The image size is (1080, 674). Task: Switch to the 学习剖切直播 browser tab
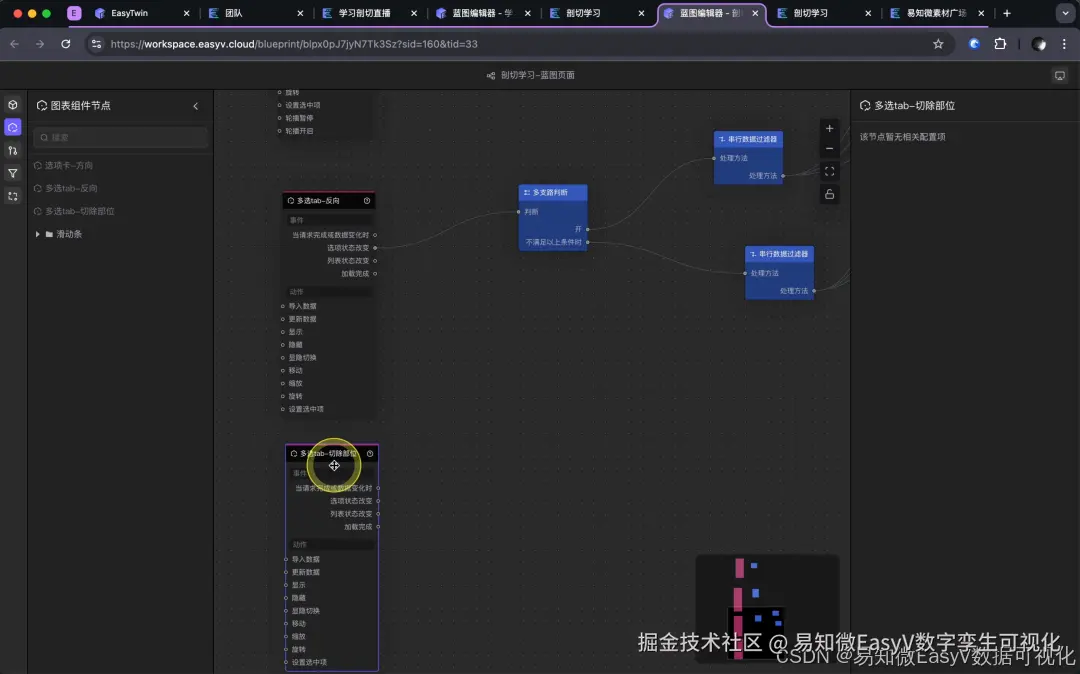coord(367,14)
